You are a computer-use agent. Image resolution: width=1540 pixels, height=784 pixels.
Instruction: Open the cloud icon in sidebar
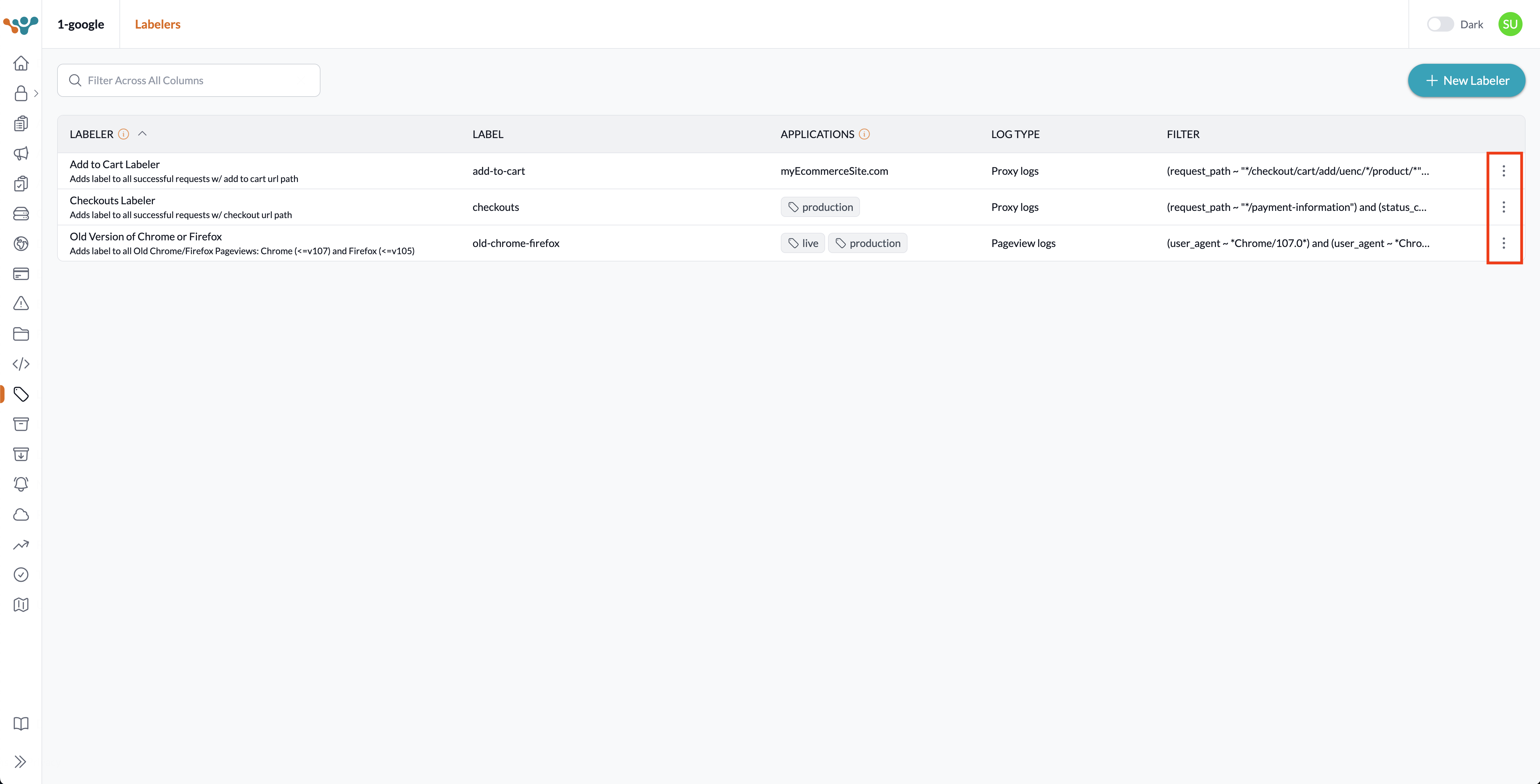21,514
